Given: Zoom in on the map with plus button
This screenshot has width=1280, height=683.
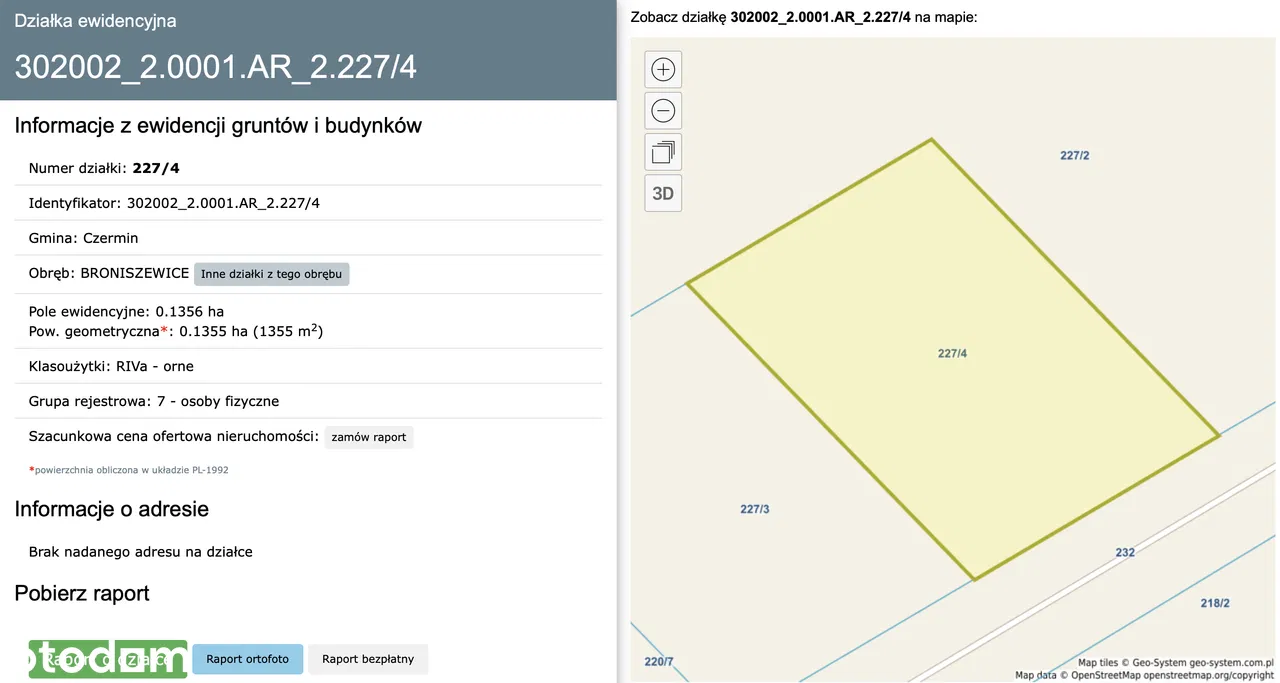Looking at the screenshot, I should pyautogui.click(x=663, y=69).
